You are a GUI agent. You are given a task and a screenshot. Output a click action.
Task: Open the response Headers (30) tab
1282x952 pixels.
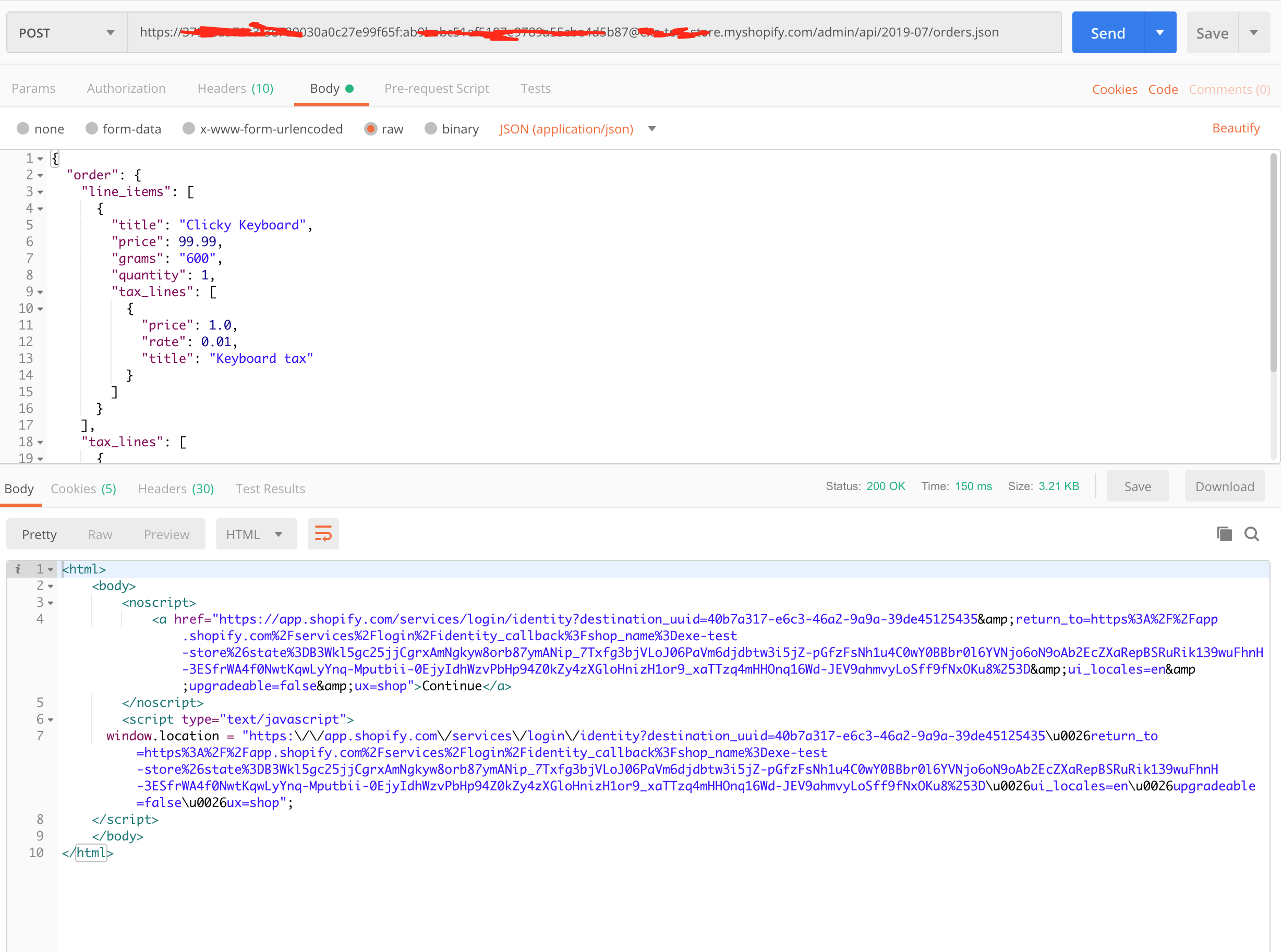176,489
